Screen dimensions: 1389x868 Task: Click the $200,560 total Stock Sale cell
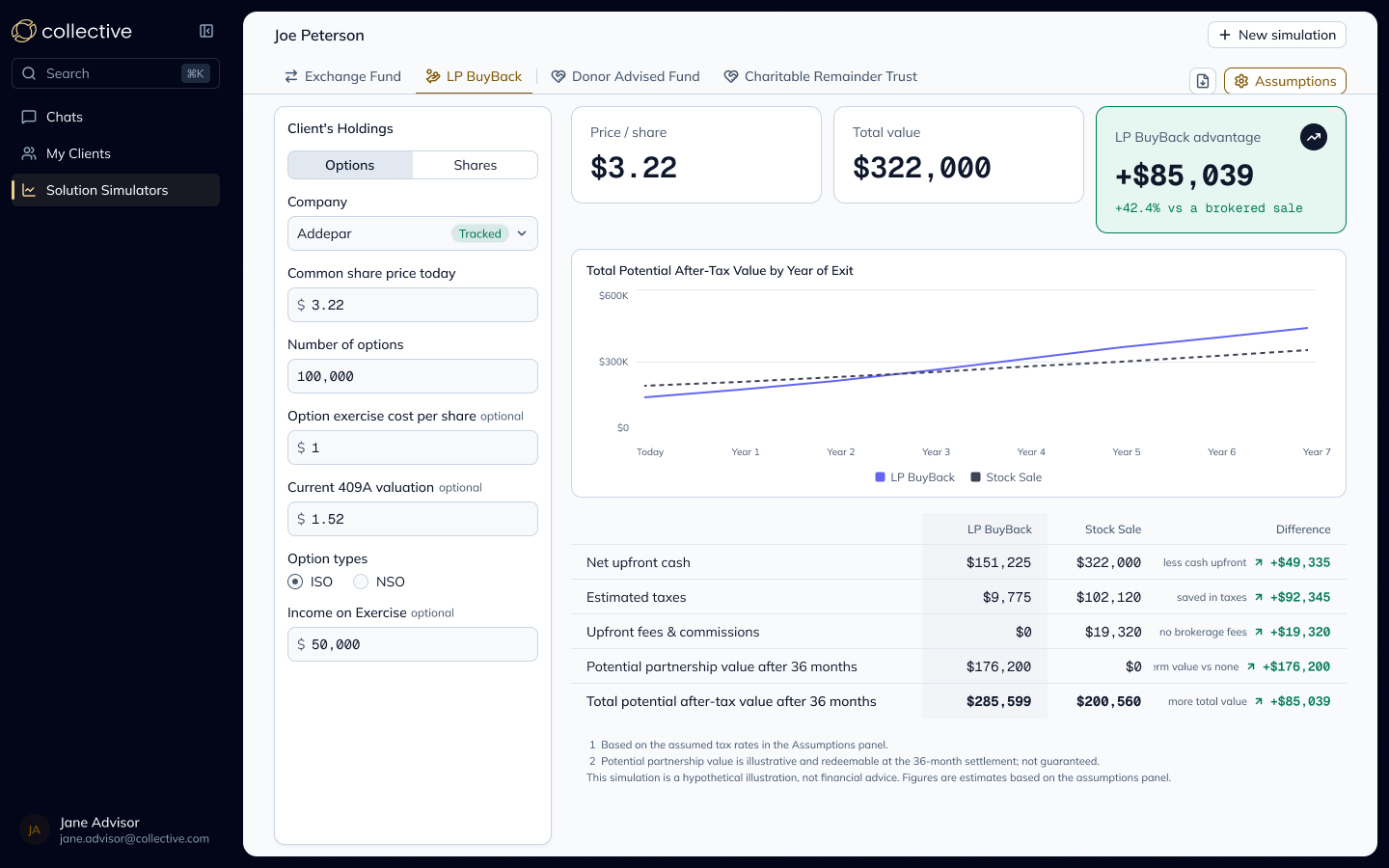[1108, 701]
